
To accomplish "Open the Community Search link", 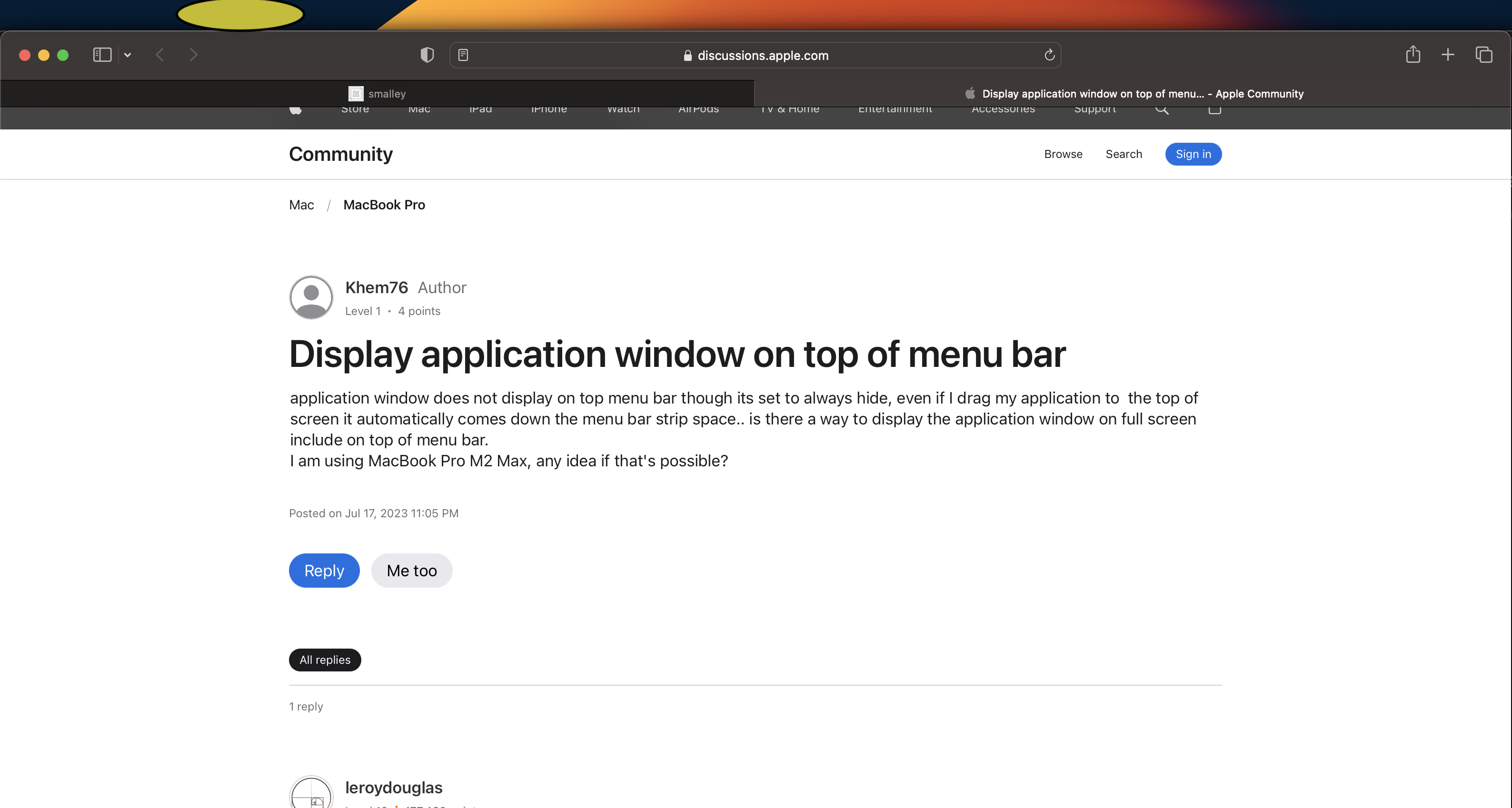I will click(x=1124, y=154).
